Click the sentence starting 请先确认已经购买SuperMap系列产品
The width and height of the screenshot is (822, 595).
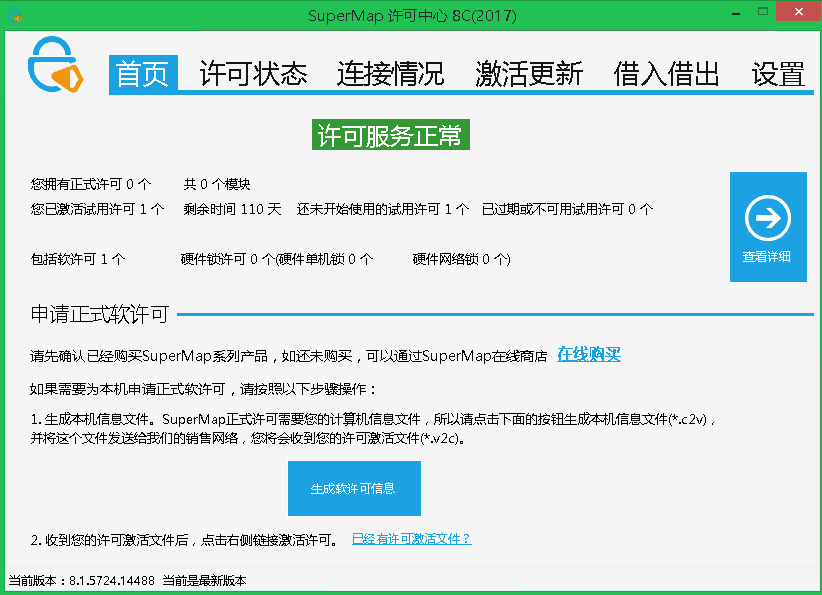click(288, 356)
